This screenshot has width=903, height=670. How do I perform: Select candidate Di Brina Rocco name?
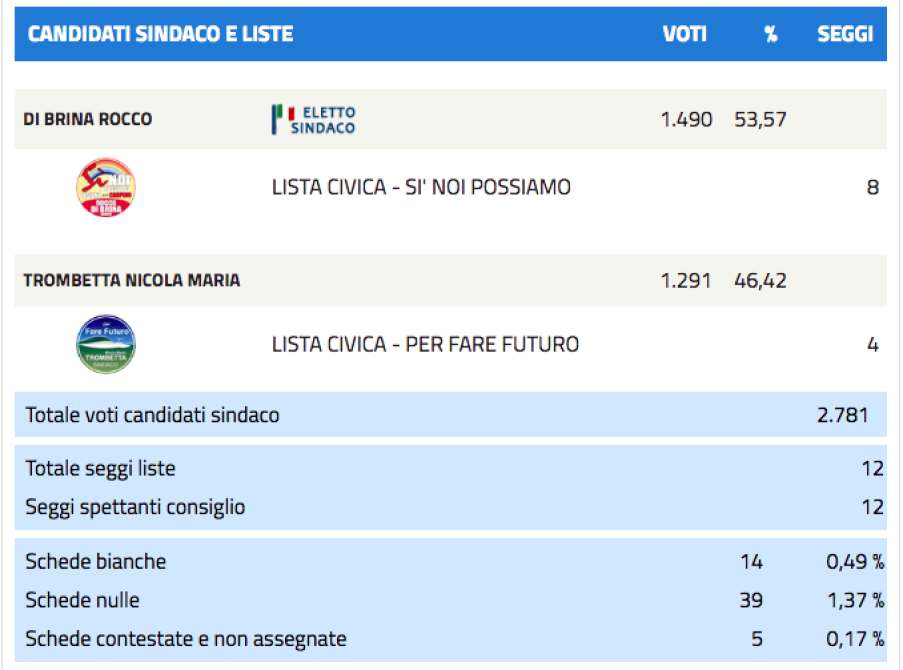click(88, 119)
